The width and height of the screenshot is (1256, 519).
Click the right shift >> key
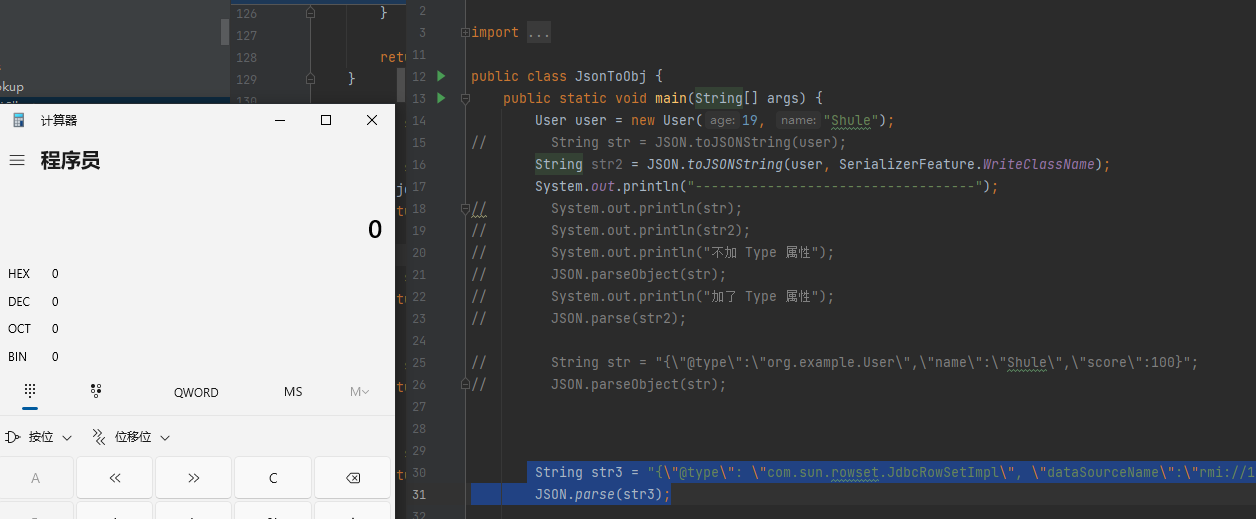tap(194, 478)
